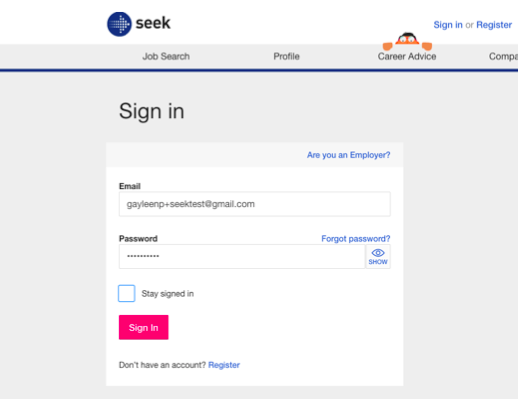The image size is (519, 399).
Task: Follow the Are you an Employer? link
Action: pyautogui.click(x=348, y=155)
